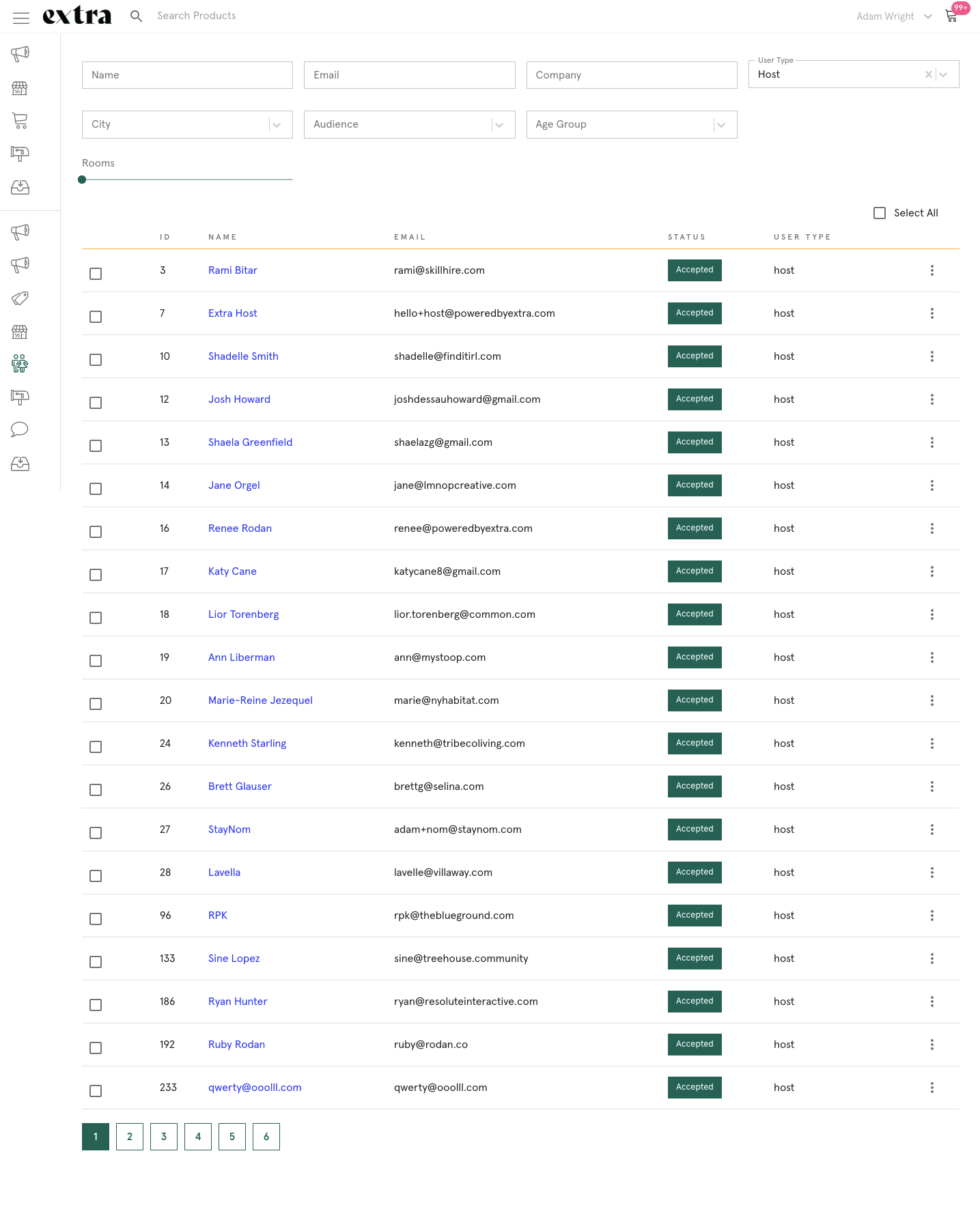The width and height of the screenshot is (980, 1205).
Task: Click the search magnifier icon
Action: 137,16
